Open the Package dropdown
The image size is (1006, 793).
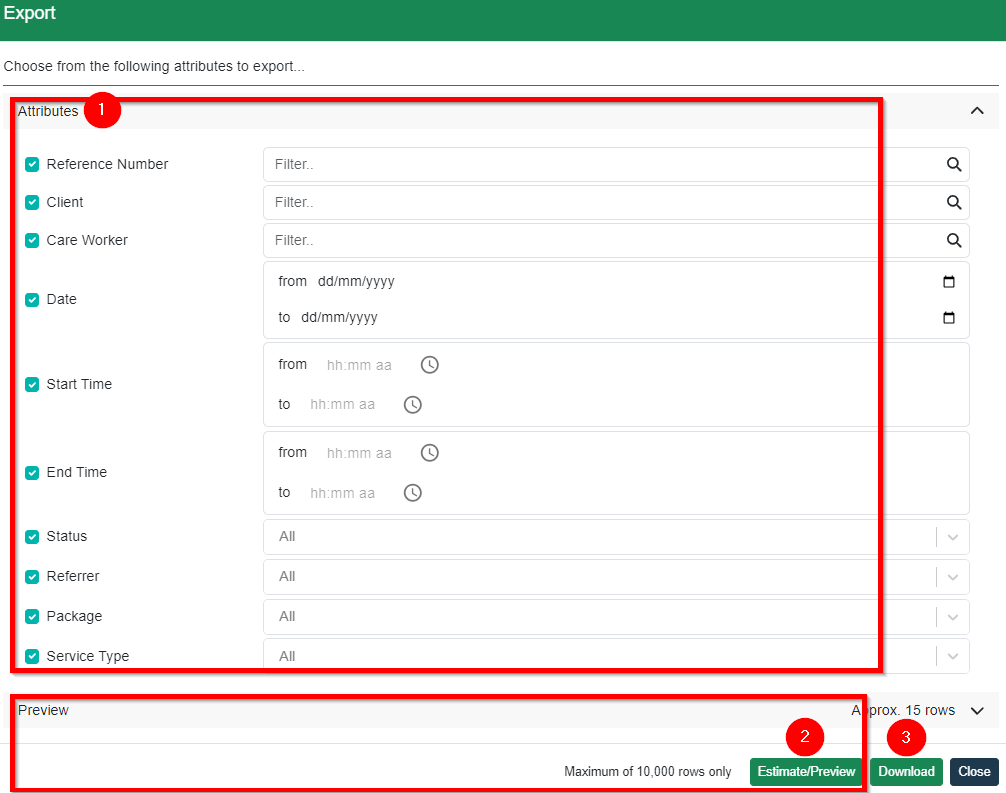(x=953, y=616)
